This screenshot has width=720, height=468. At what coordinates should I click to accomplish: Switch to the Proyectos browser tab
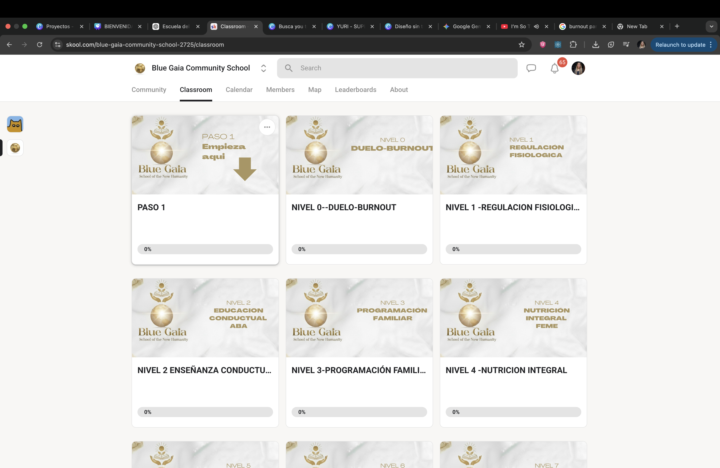(60, 26)
